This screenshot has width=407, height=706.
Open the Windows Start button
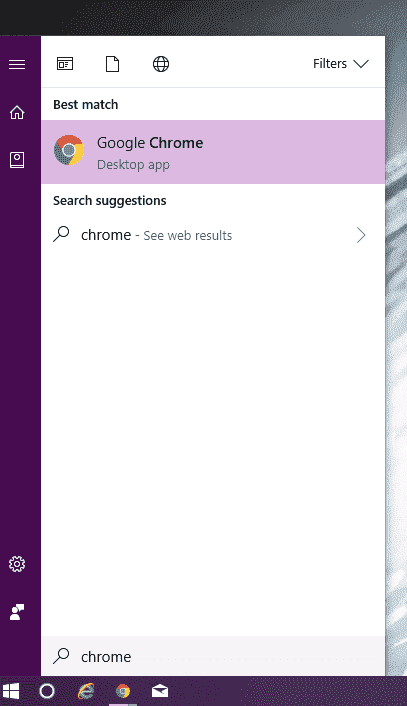pos(11,691)
